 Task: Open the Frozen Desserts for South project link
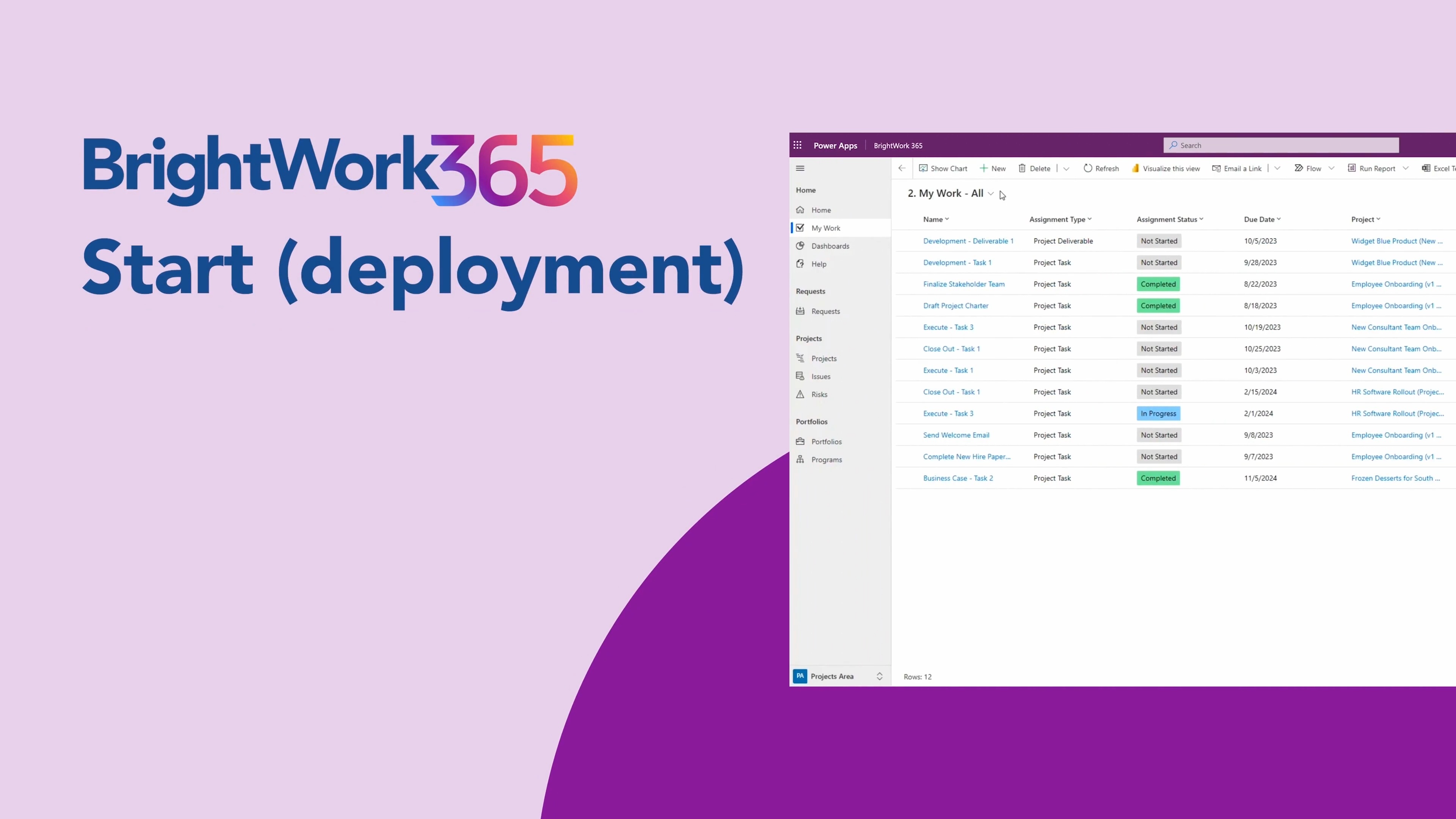coord(1395,478)
